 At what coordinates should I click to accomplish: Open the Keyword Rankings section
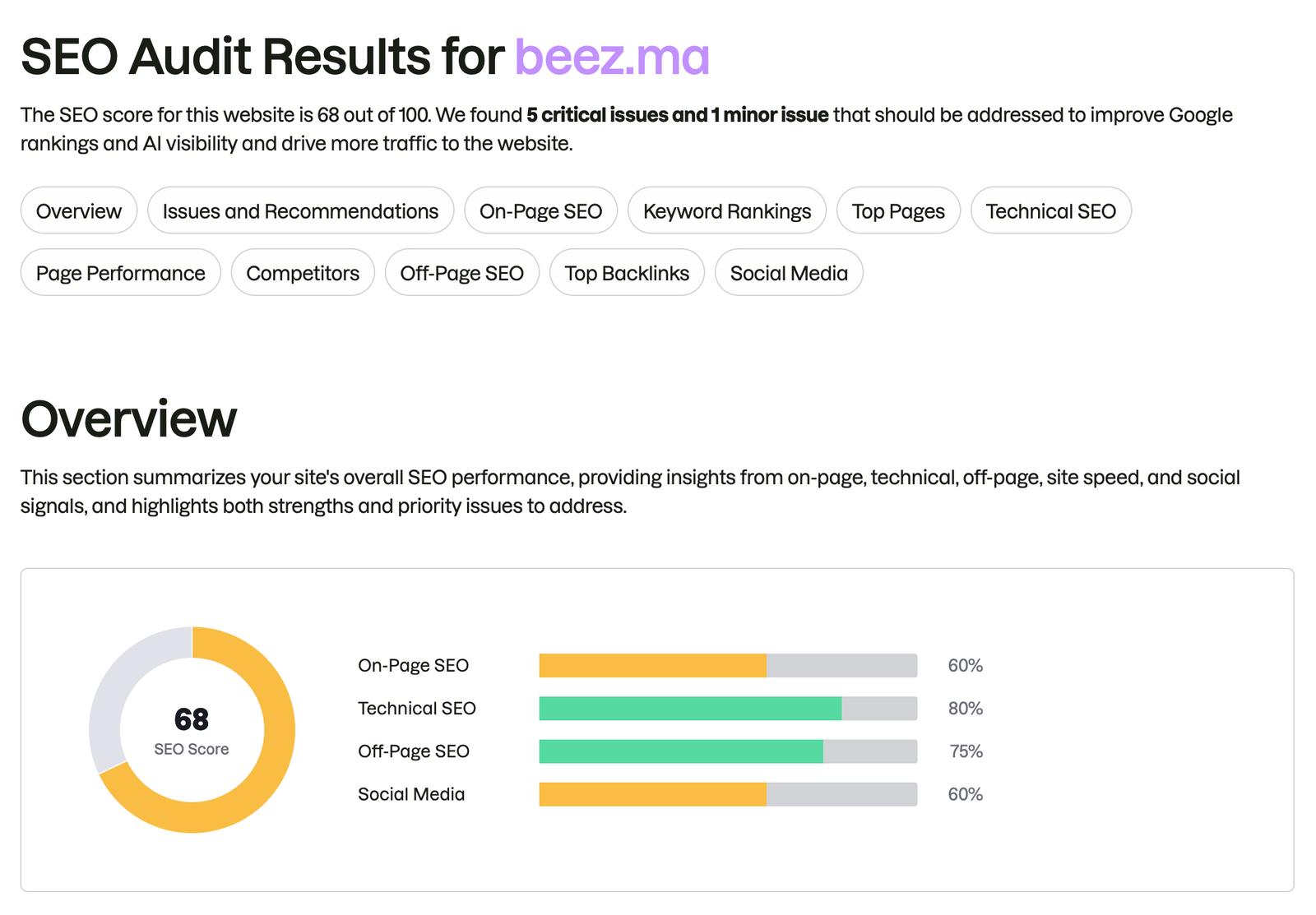point(726,210)
